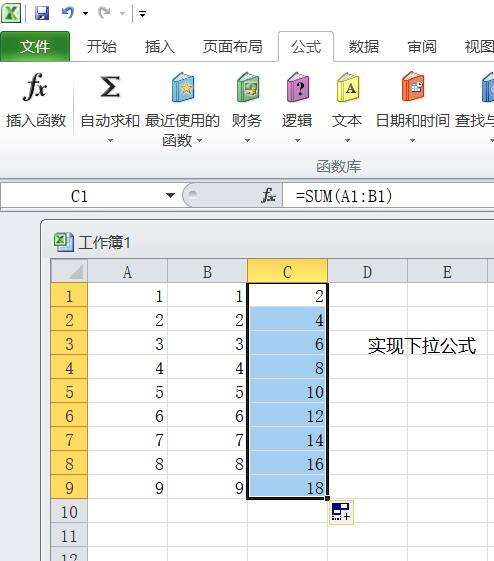This screenshot has height=561, width=494.
Task: Open the Financial (财务) functions icon
Action: click(x=248, y=87)
